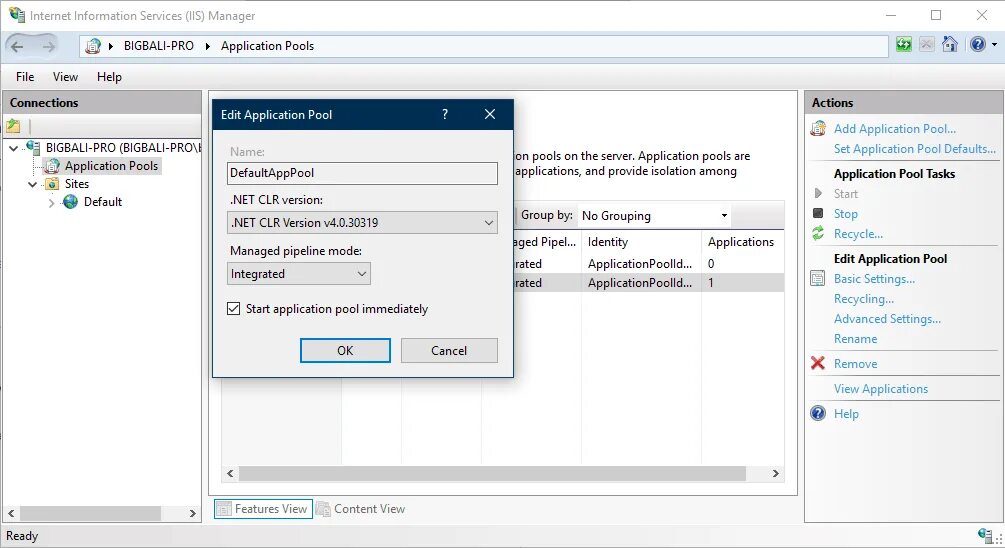Open the Help dropdown arrow in toolbar

tap(994, 45)
